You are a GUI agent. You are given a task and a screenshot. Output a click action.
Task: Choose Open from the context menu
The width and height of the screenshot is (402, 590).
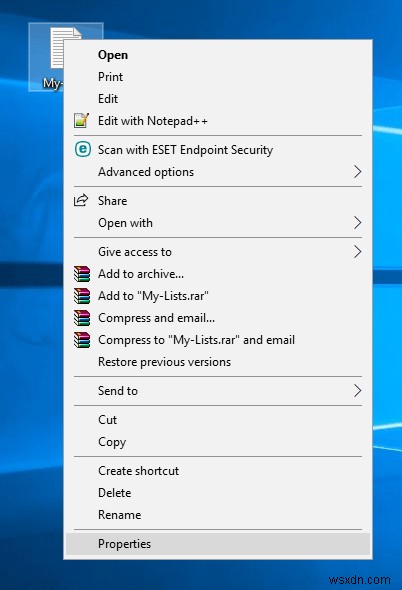pyautogui.click(x=218, y=55)
